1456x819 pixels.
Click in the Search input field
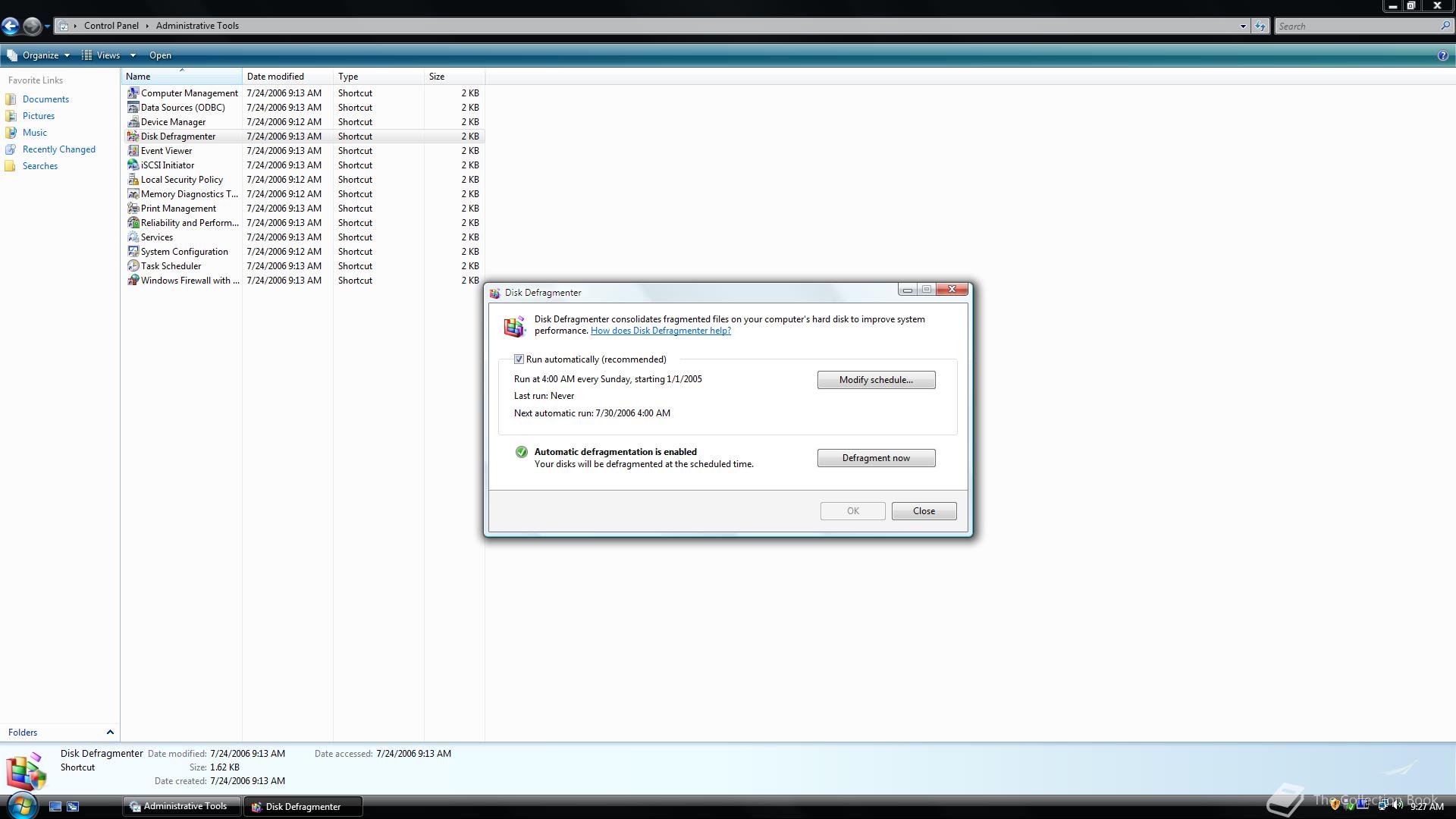pyautogui.click(x=1356, y=26)
